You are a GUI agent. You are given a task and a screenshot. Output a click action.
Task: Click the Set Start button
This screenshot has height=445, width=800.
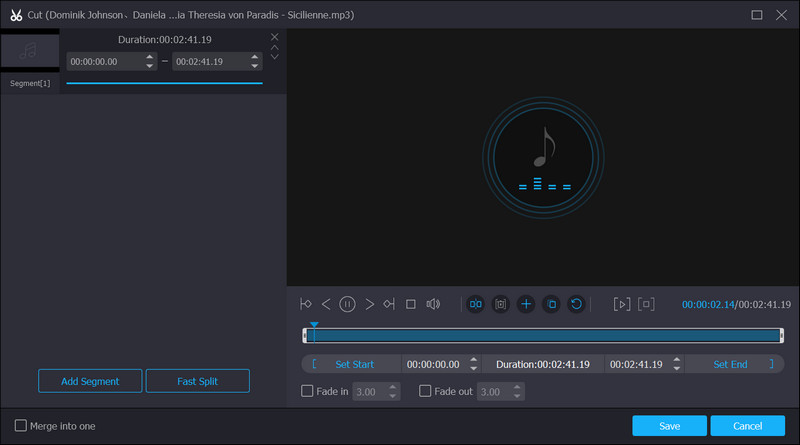click(x=354, y=364)
